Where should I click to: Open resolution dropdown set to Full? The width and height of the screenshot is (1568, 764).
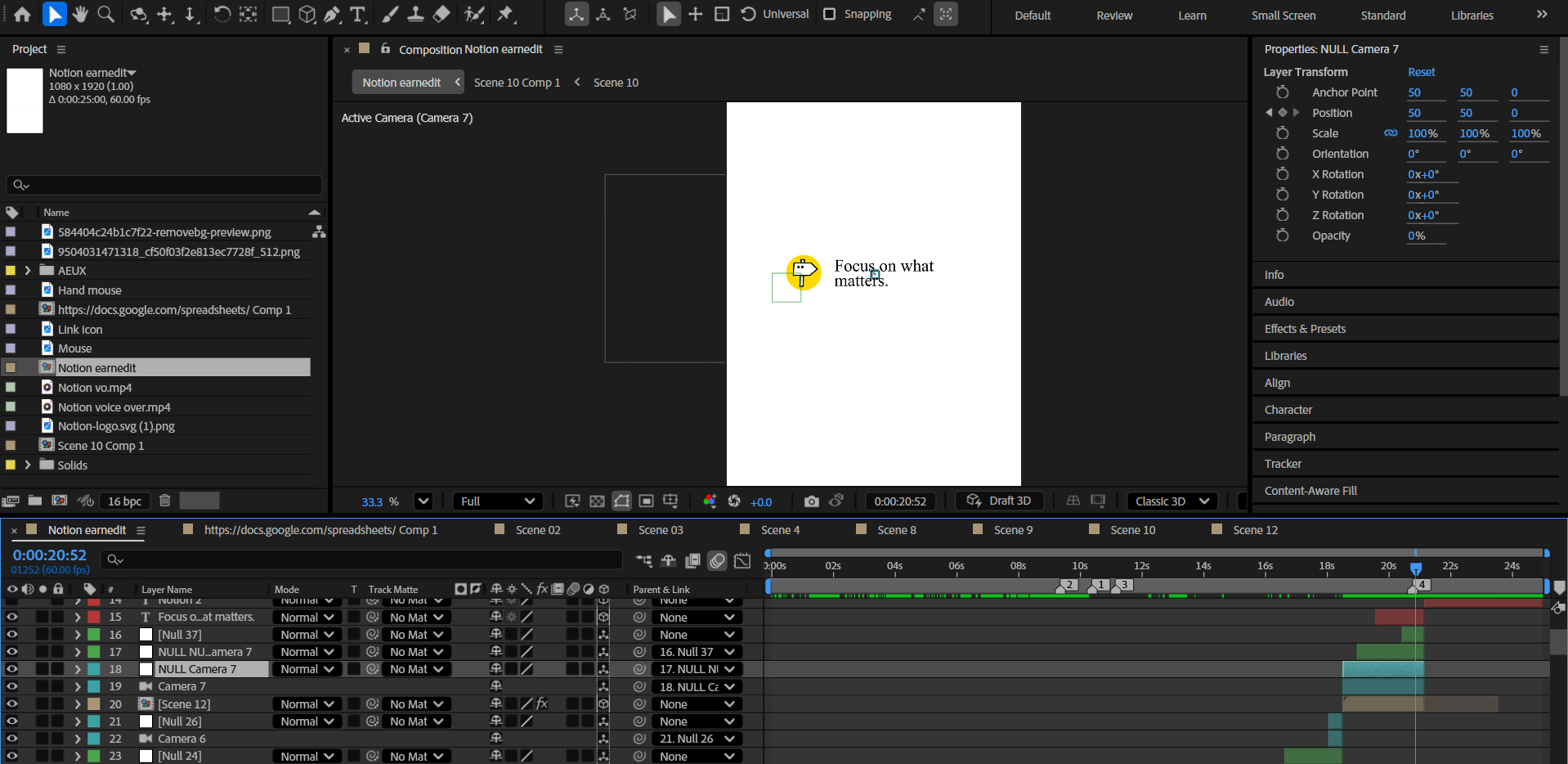[x=497, y=501]
